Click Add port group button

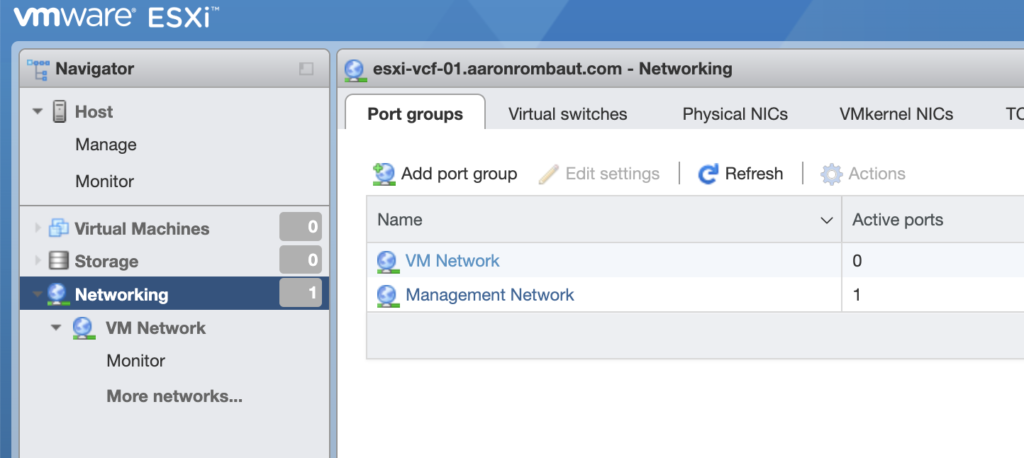click(445, 174)
